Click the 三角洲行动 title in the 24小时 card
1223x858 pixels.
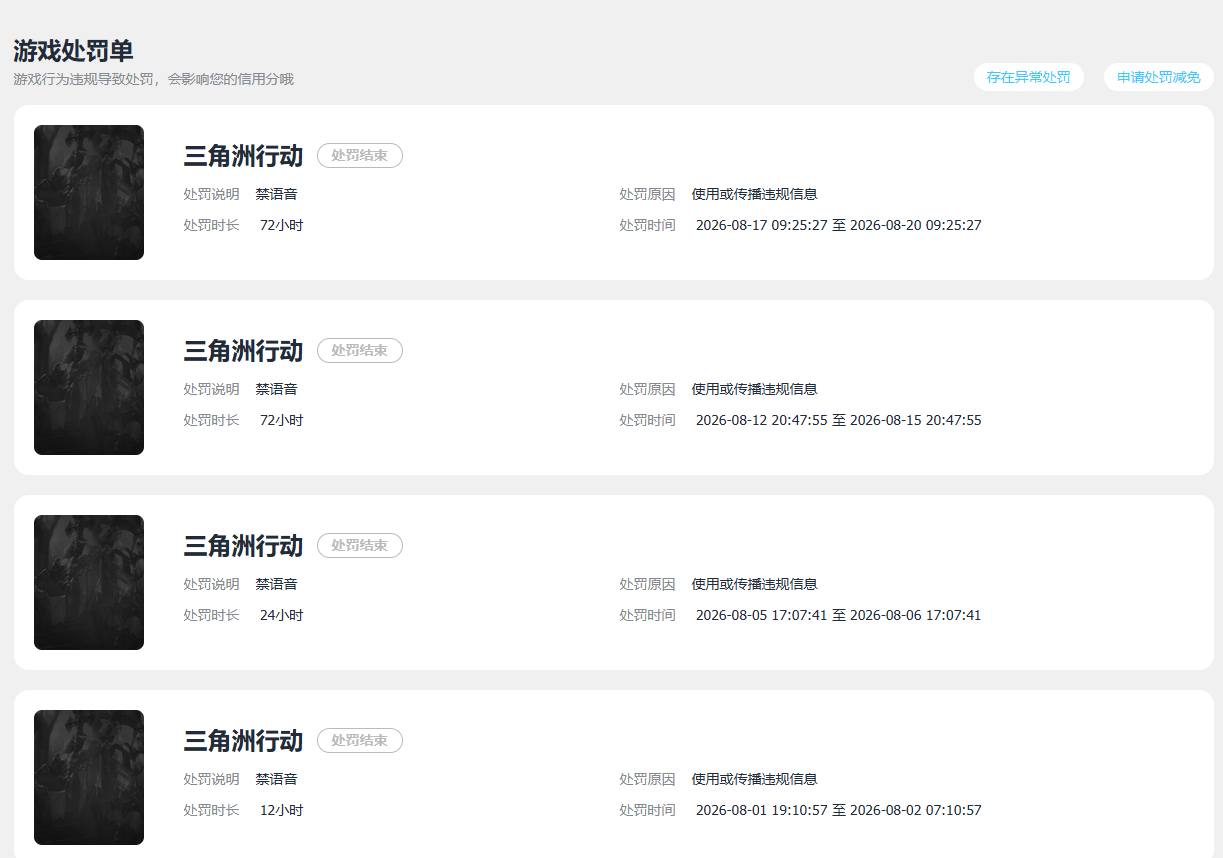pos(243,546)
